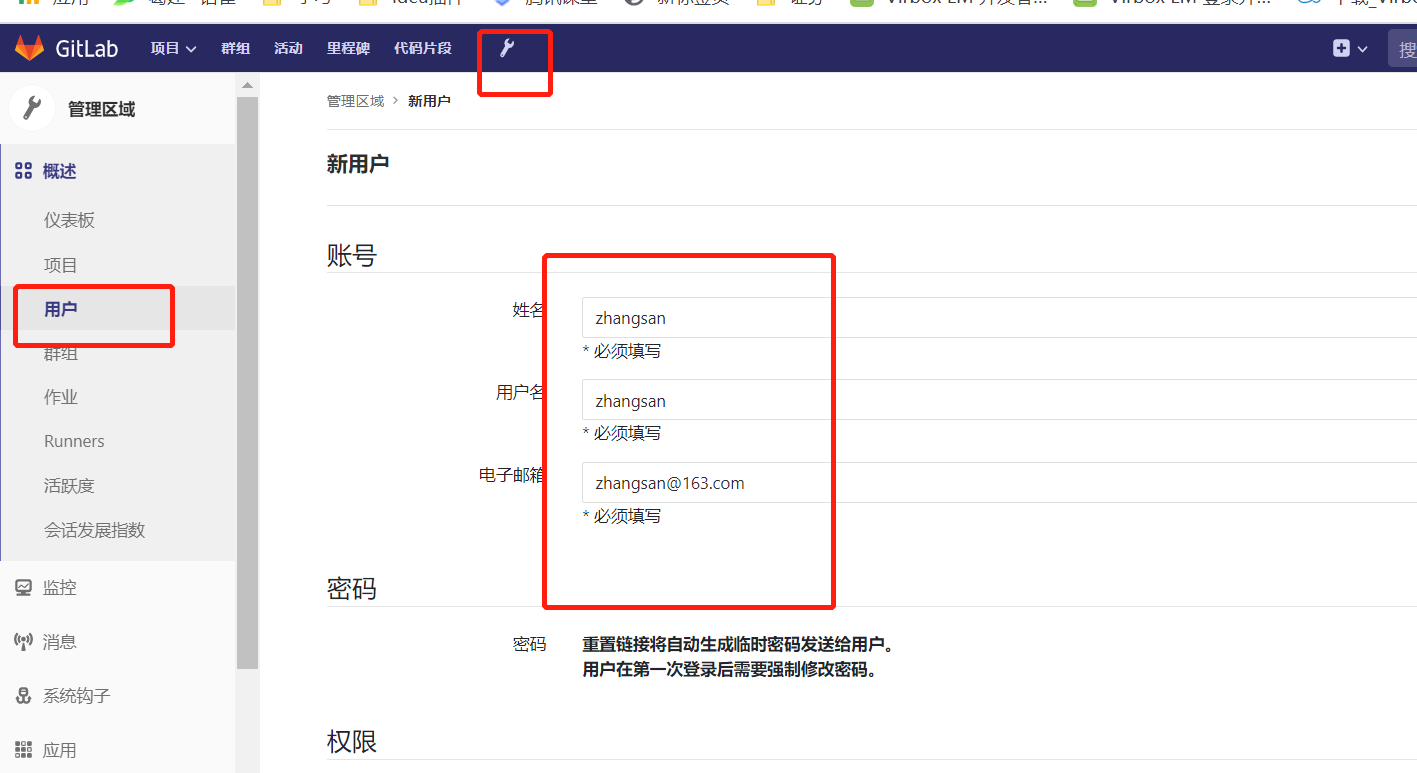Open 群组 in the top navigation

235,48
